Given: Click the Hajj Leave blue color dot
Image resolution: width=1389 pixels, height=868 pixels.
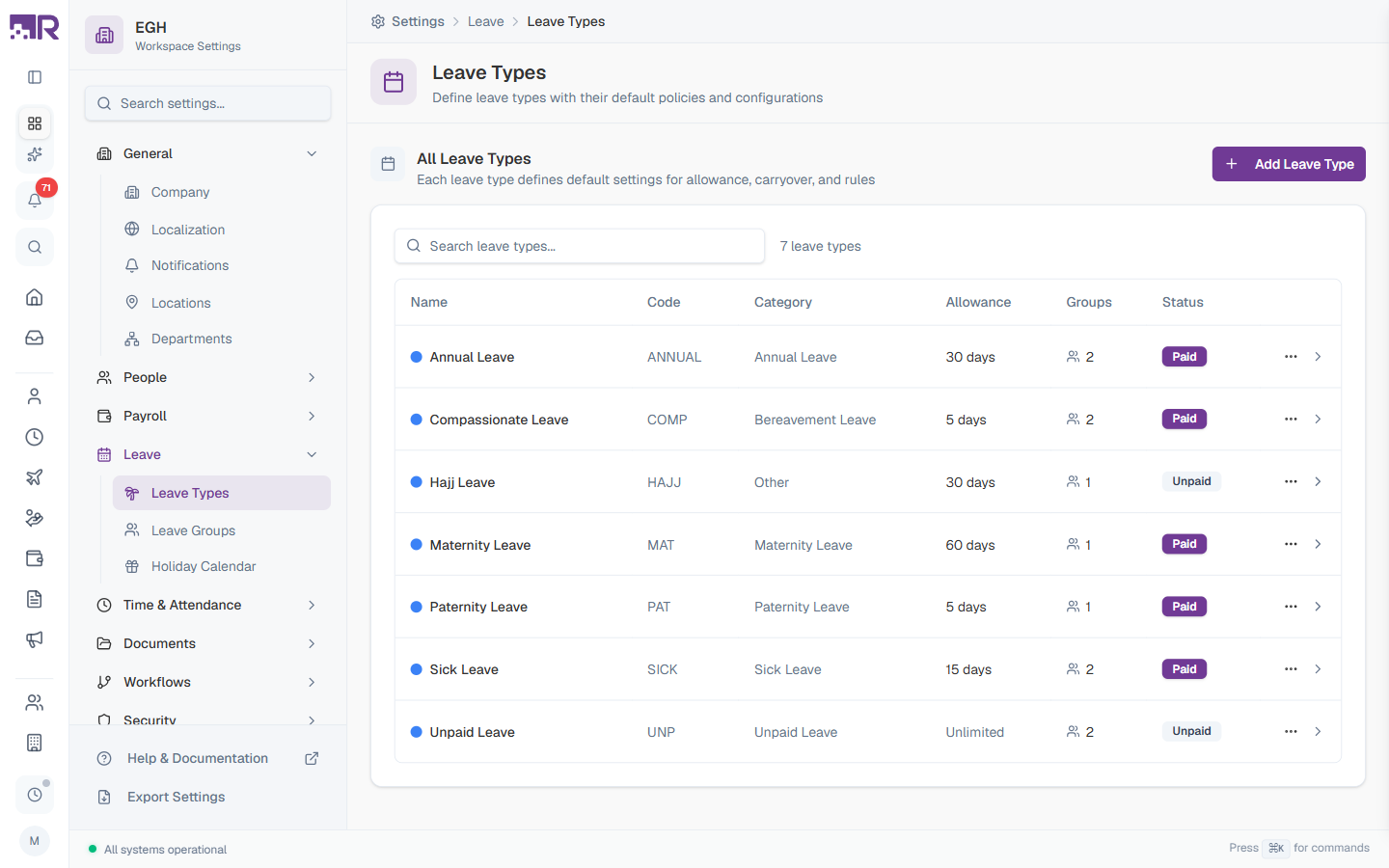Looking at the screenshot, I should pos(417,481).
